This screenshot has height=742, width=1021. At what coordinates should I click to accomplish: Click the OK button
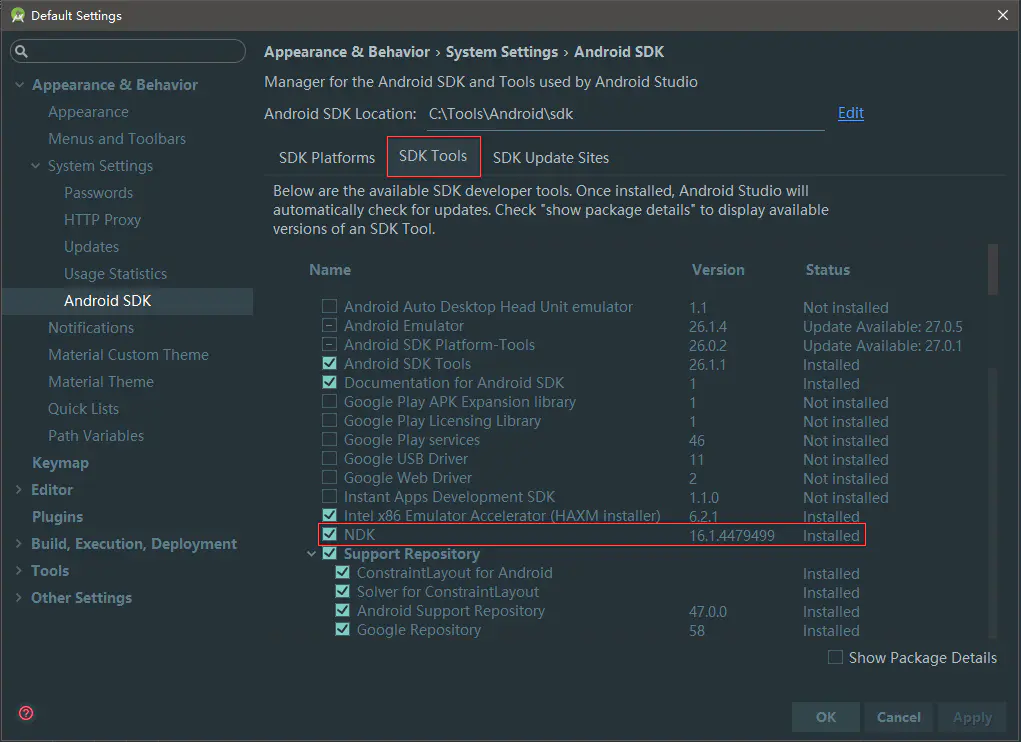pos(826,717)
